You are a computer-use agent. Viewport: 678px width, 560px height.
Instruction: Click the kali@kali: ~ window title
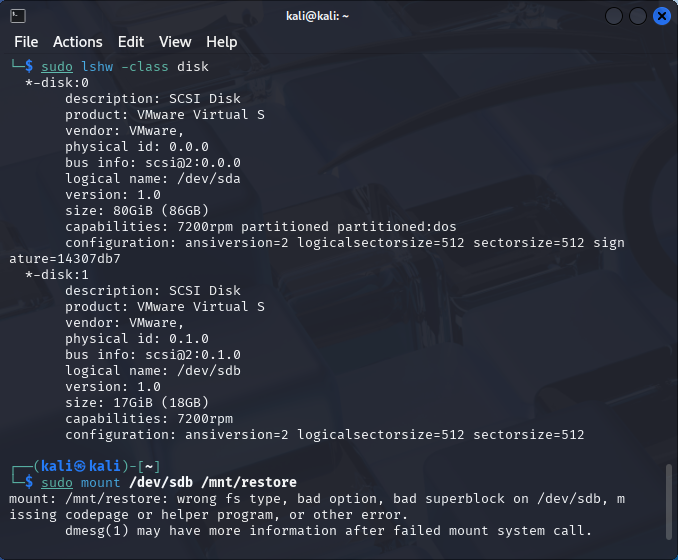317,16
